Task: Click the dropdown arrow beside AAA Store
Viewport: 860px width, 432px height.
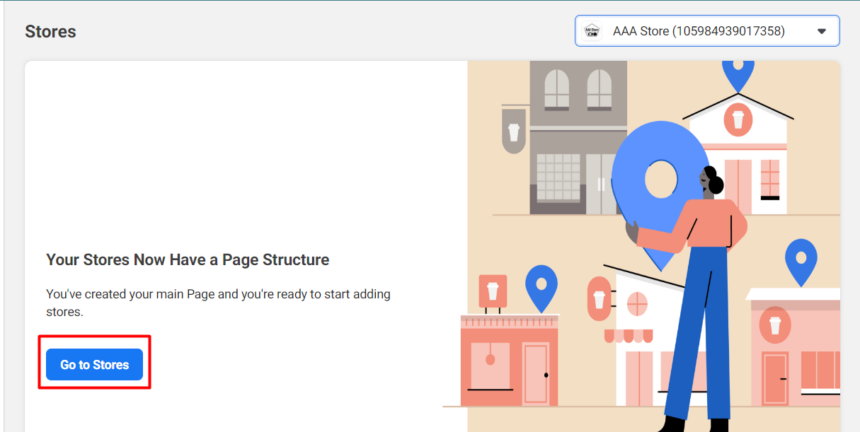Action: 821,31
